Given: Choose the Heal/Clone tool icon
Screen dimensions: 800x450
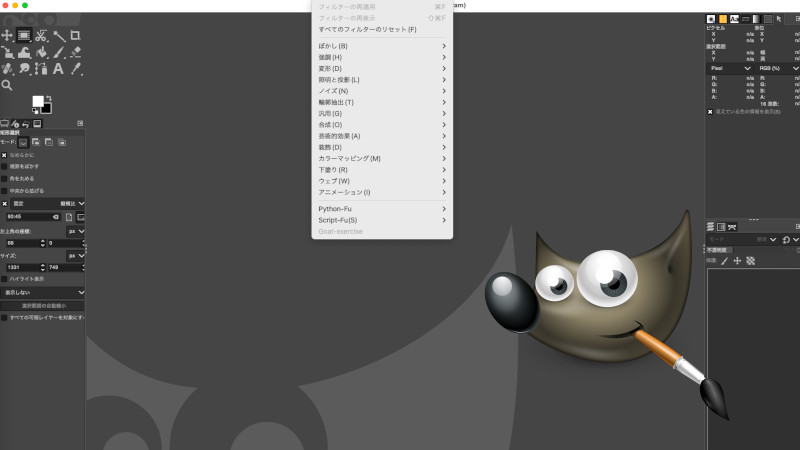Looking at the screenshot, I should [7, 69].
